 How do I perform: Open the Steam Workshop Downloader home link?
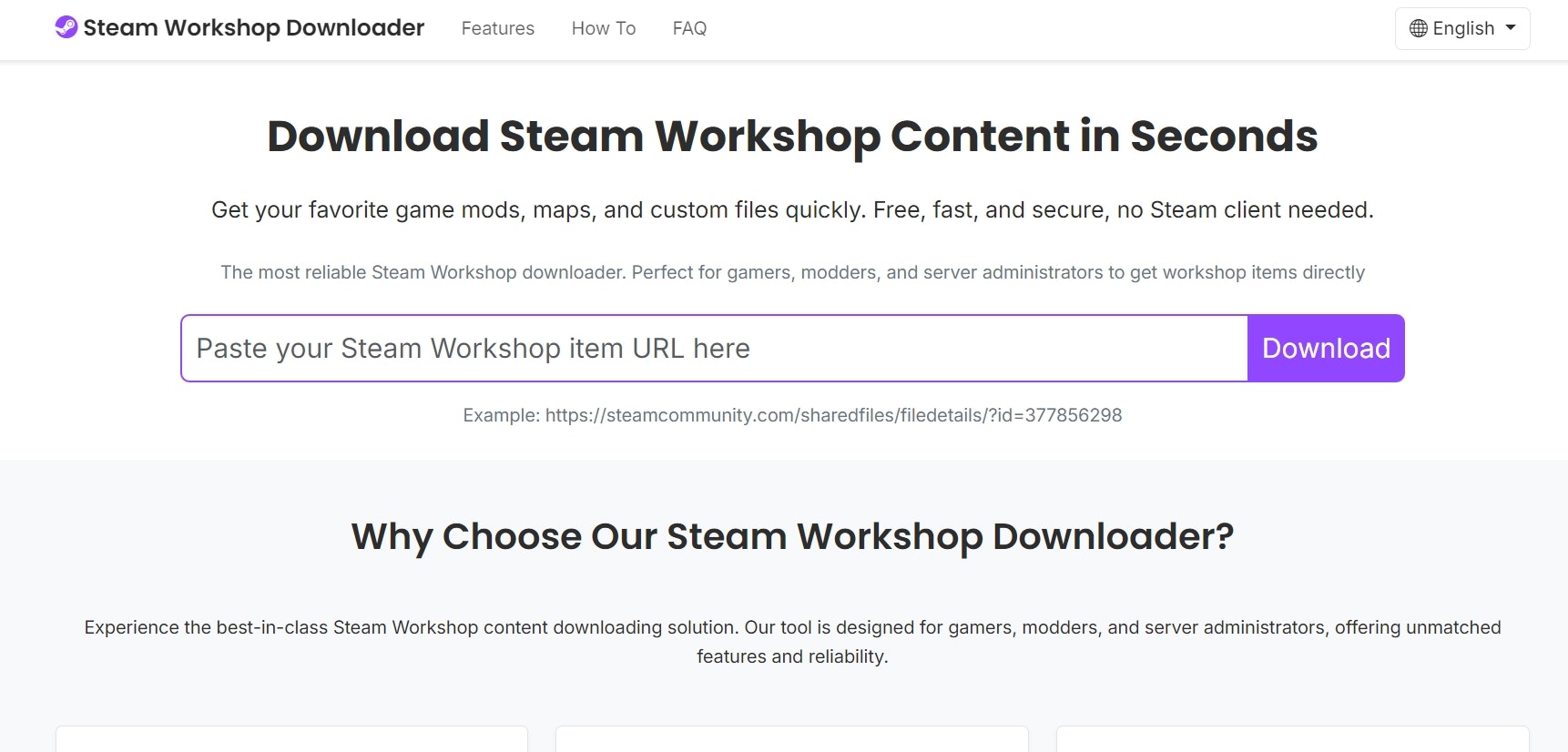pos(239,27)
